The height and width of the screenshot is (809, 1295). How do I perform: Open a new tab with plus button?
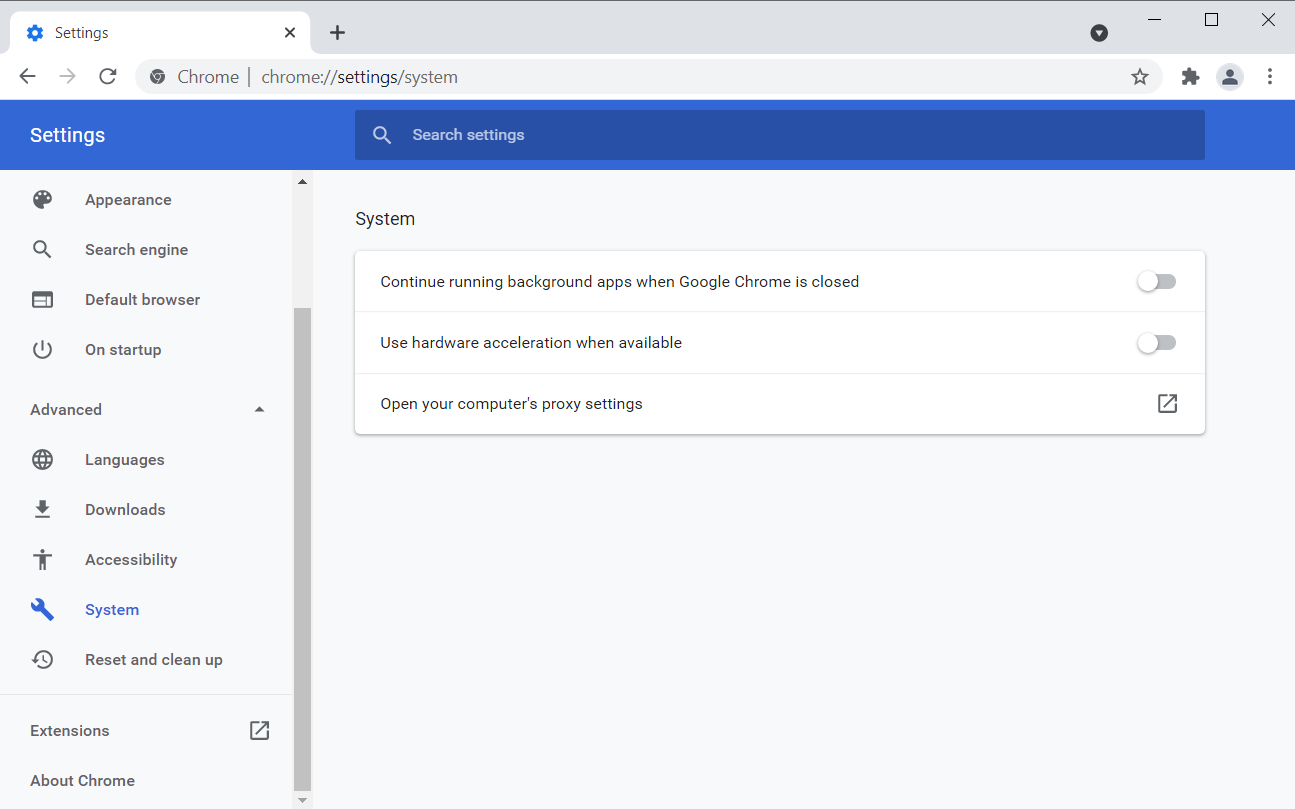click(337, 33)
